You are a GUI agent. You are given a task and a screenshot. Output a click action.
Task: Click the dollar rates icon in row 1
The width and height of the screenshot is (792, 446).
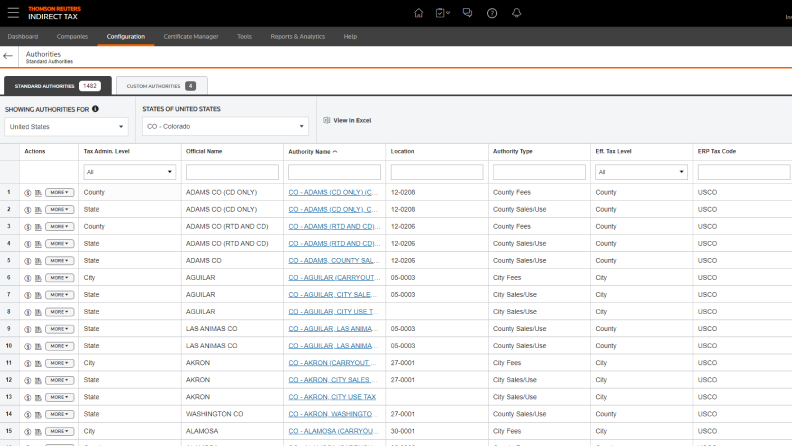(27, 192)
